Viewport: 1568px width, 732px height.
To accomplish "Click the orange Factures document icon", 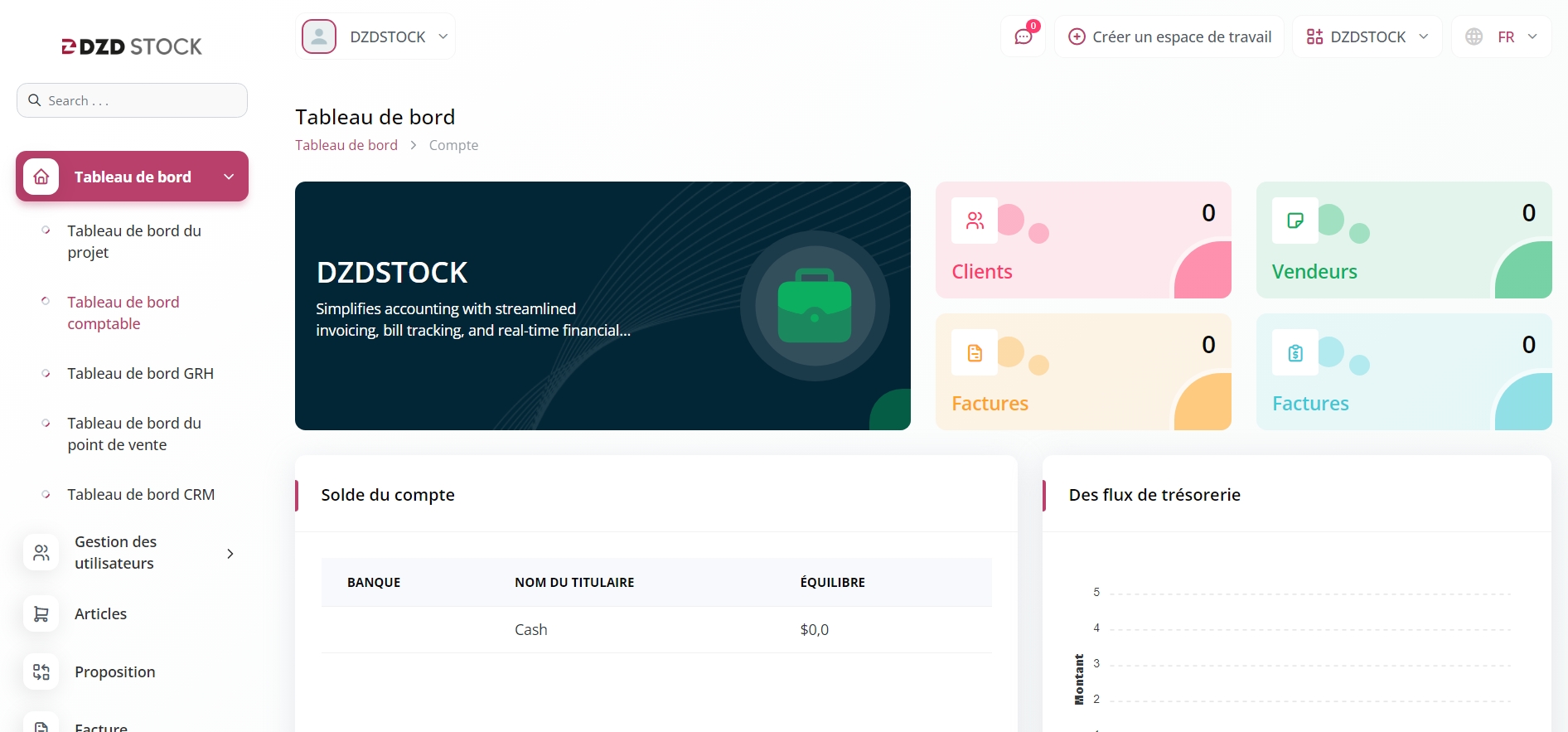I will pos(975,353).
